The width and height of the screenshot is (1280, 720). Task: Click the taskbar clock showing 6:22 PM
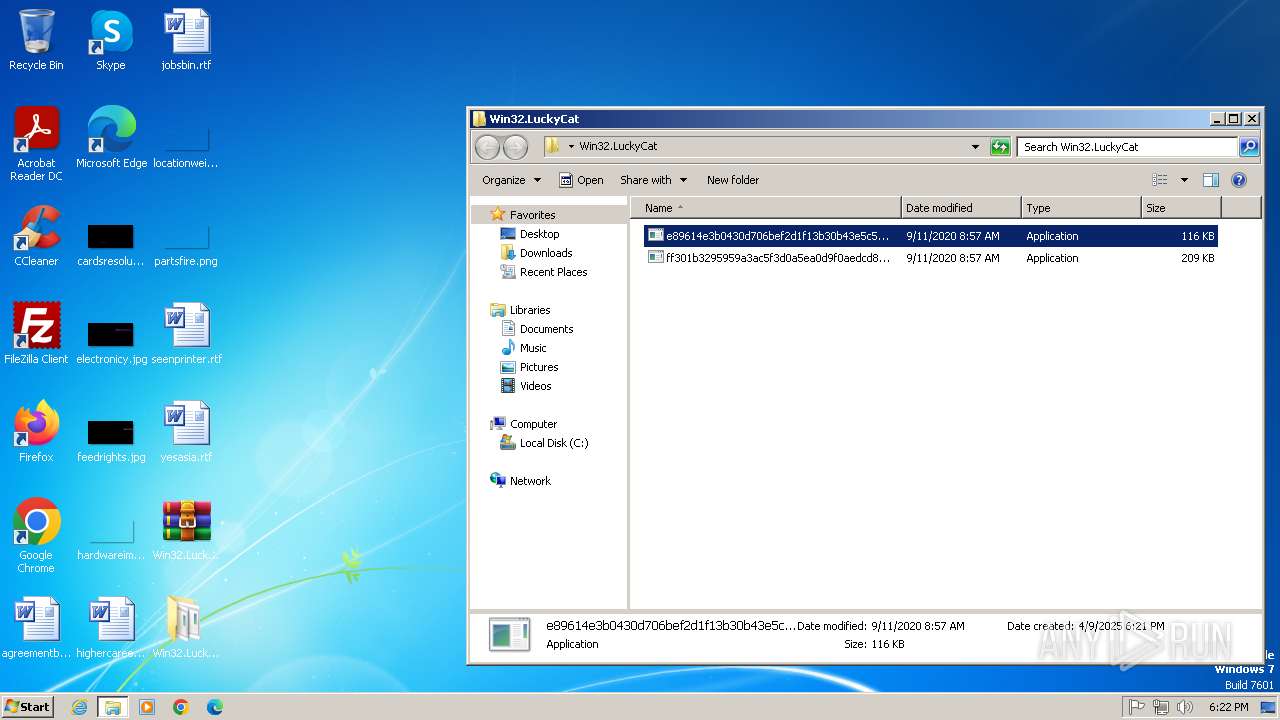tap(1228, 707)
